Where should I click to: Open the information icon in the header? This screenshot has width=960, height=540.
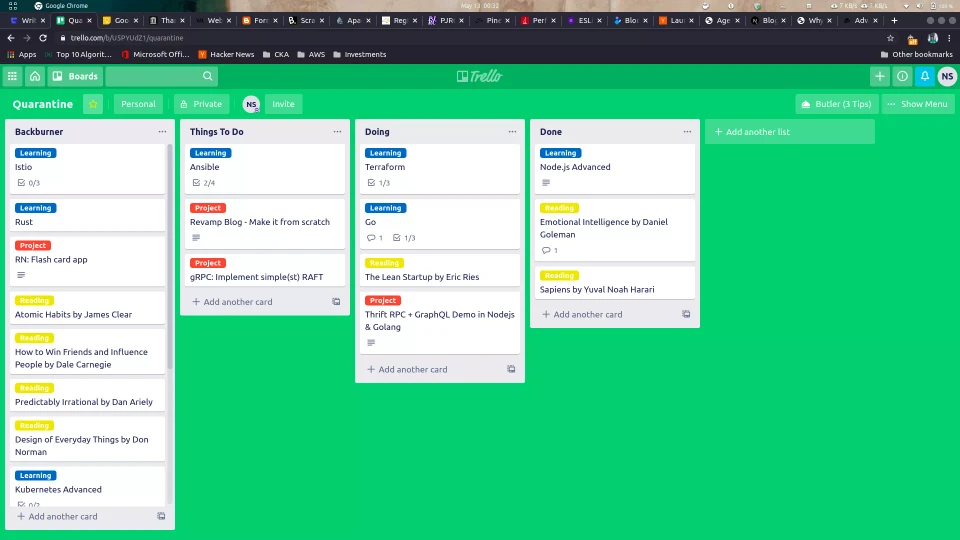coord(902,77)
